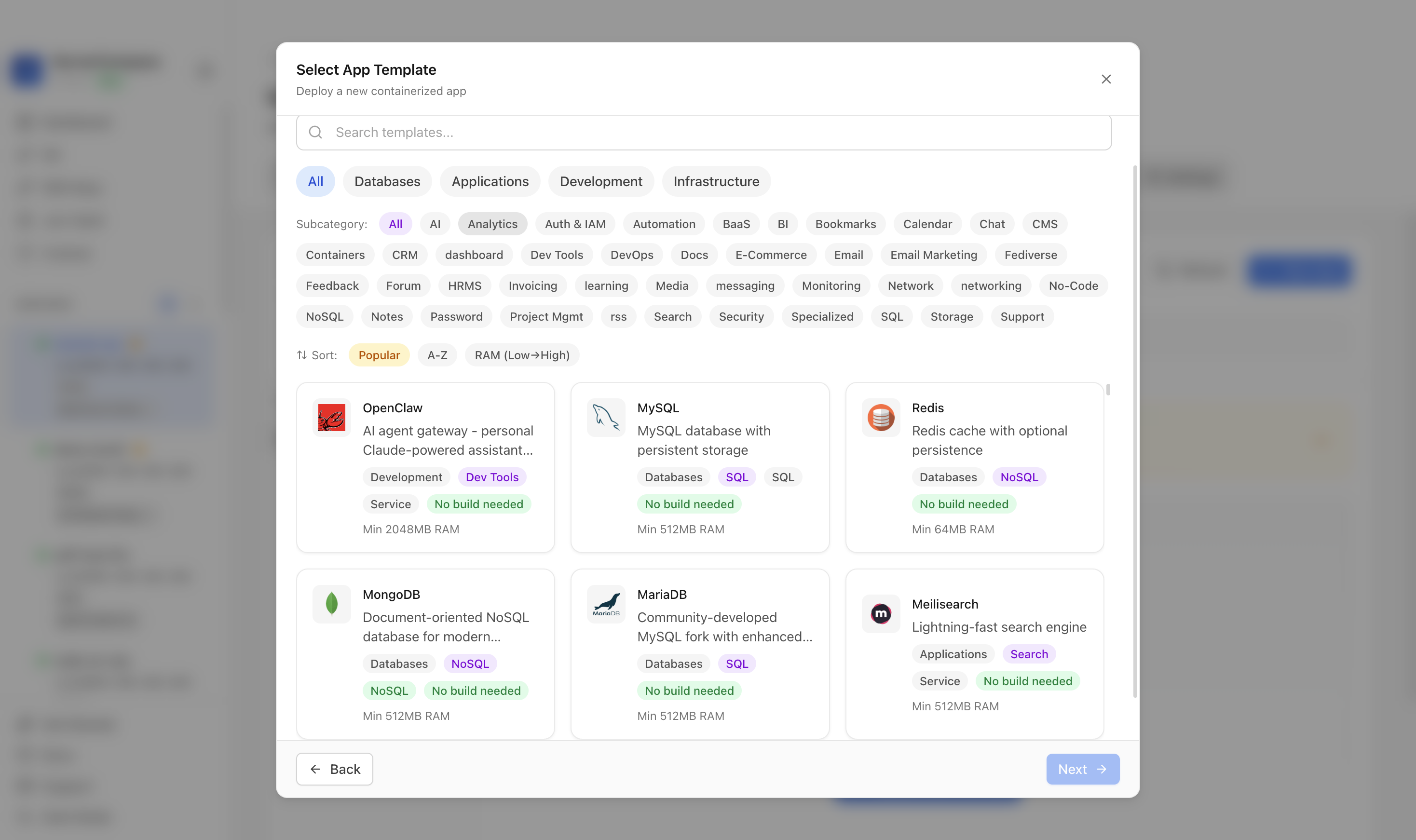The image size is (1416, 840).
Task: Filter by Containers subcategory
Action: pos(335,255)
